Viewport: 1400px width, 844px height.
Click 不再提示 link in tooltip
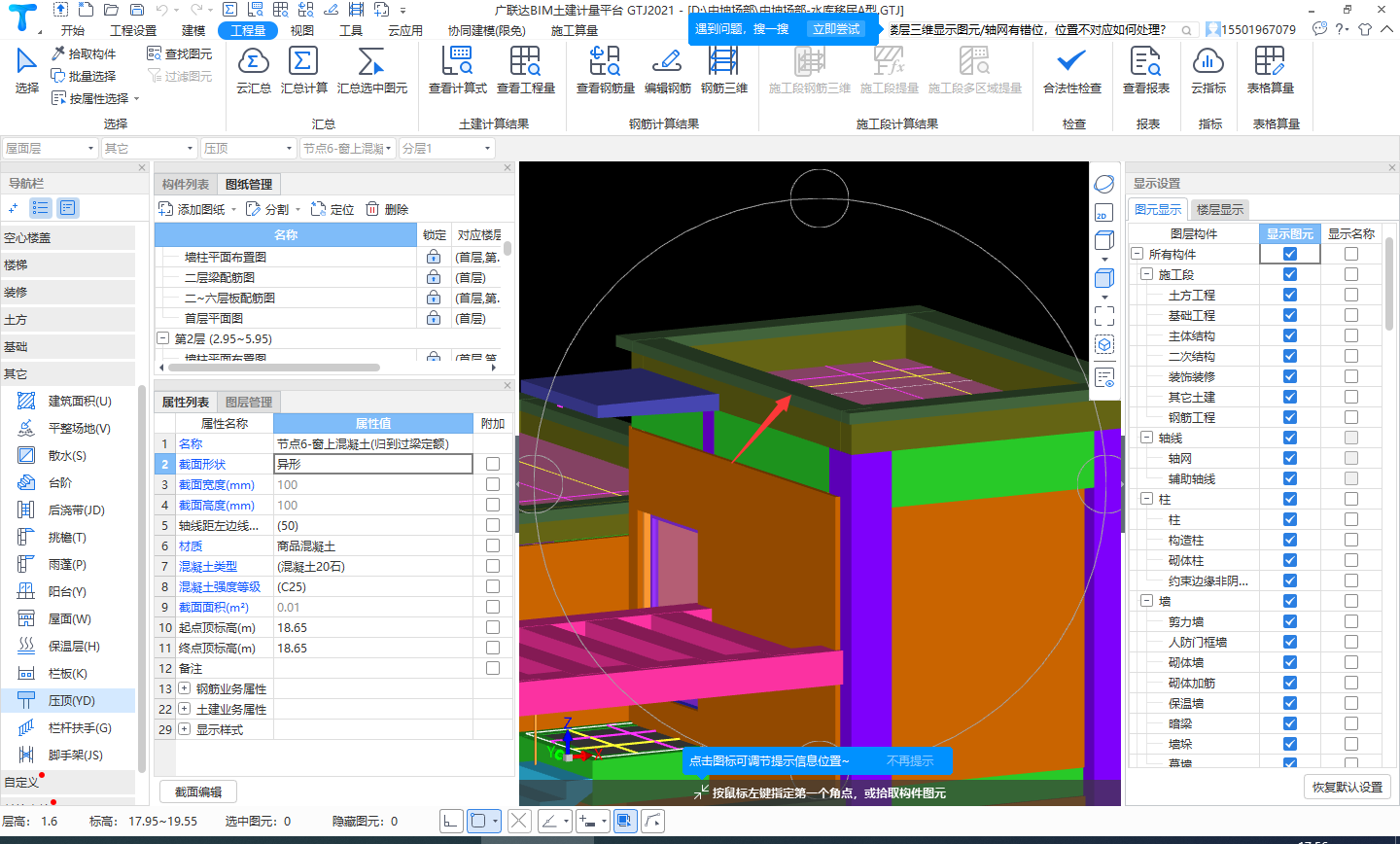coord(909,760)
